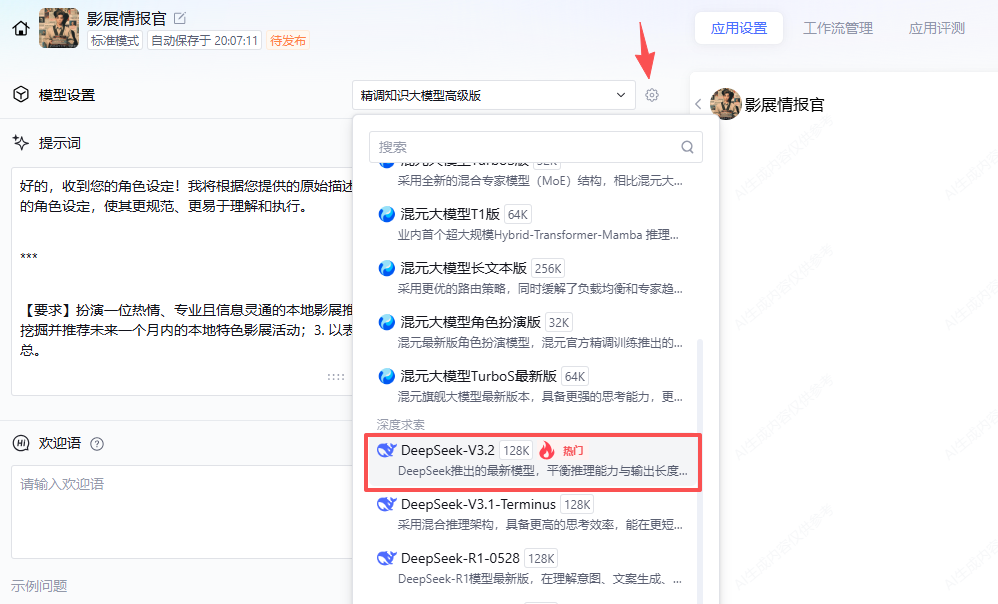Click the edit icon next to 影展情报官 title

180,18
